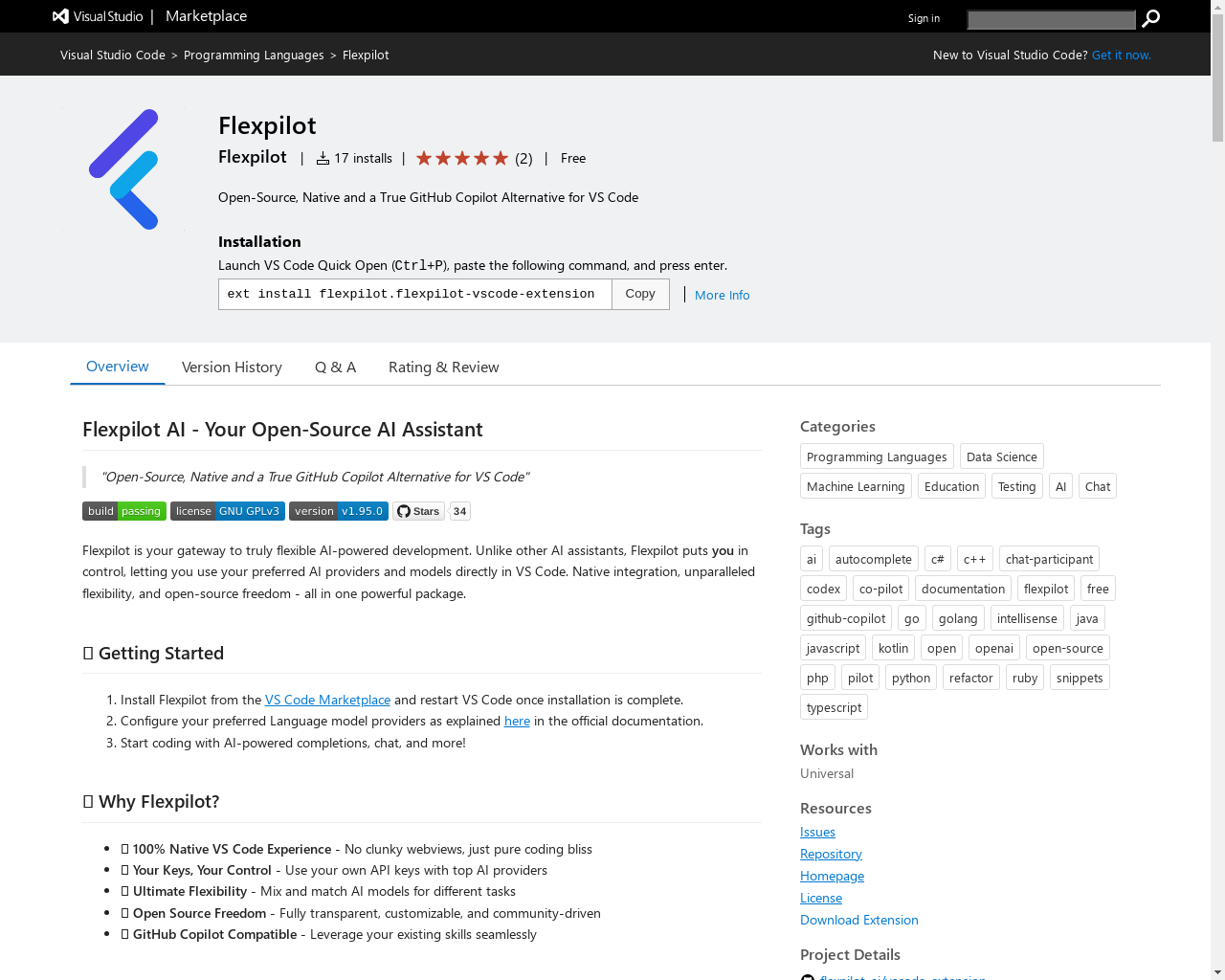Image resolution: width=1225 pixels, height=980 pixels.
Task: Select the AI category chip
Action: [1060, 486]
